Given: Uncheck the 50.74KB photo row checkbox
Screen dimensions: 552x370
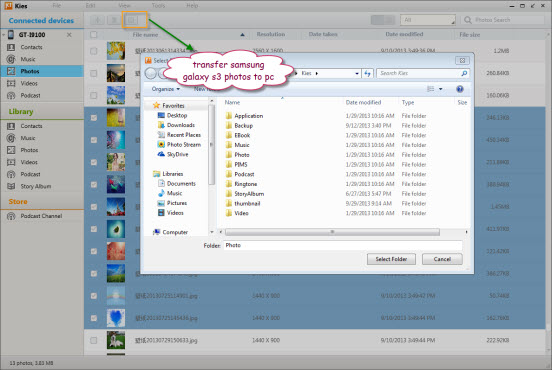Looking at the screenshot, I should point(94,296).
